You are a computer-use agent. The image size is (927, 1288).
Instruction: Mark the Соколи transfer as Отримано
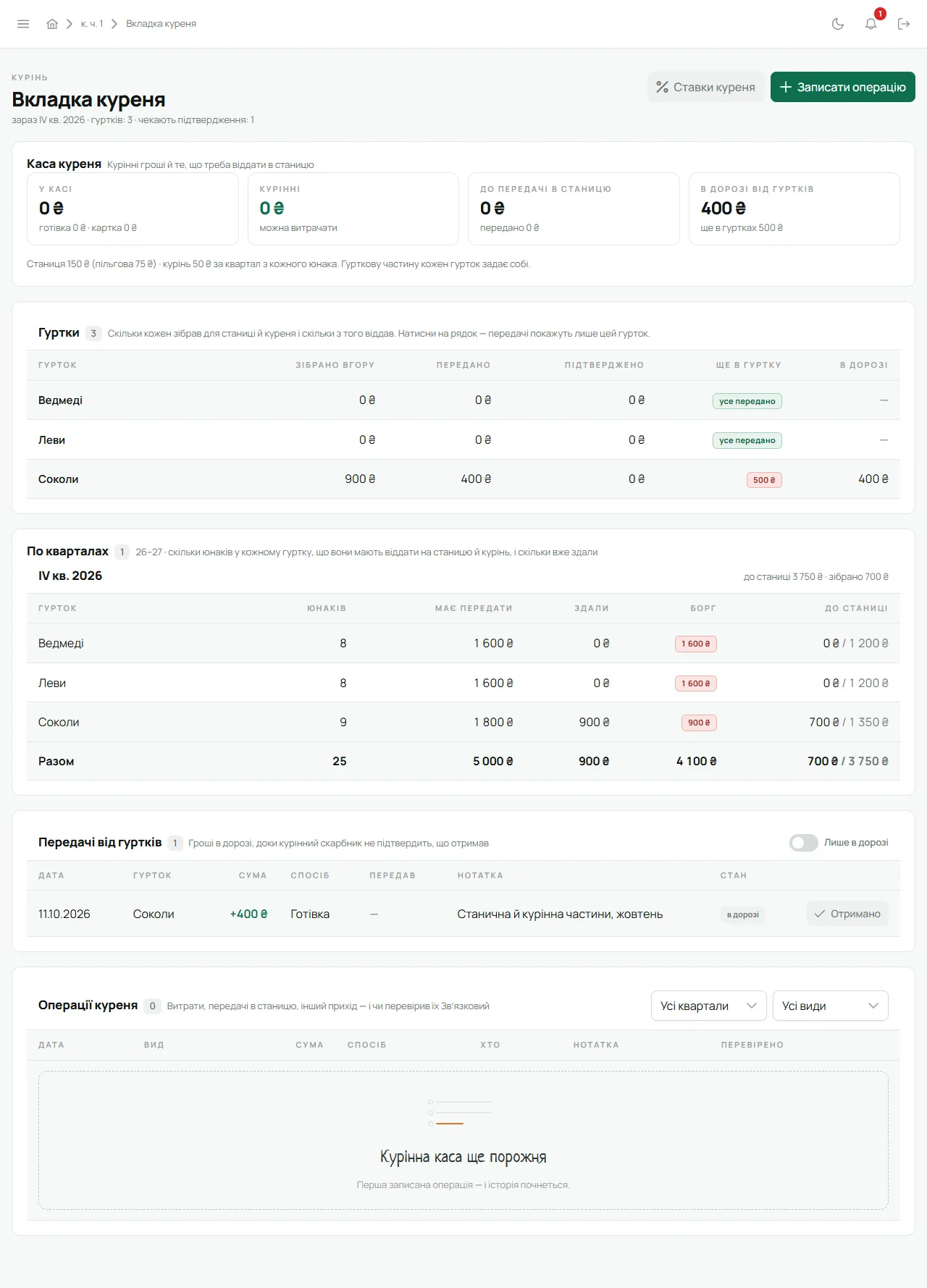pyautogui.click(x=847, y=914)
